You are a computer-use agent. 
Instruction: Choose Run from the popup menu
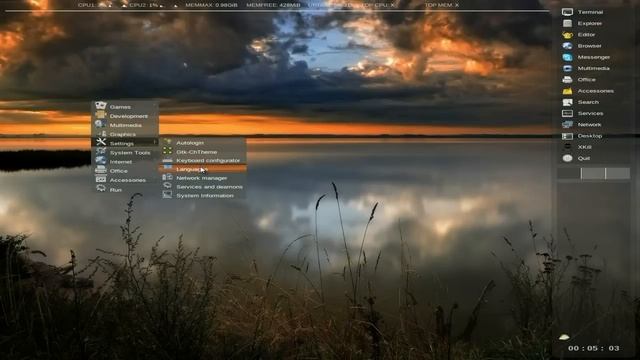[125, 189]
